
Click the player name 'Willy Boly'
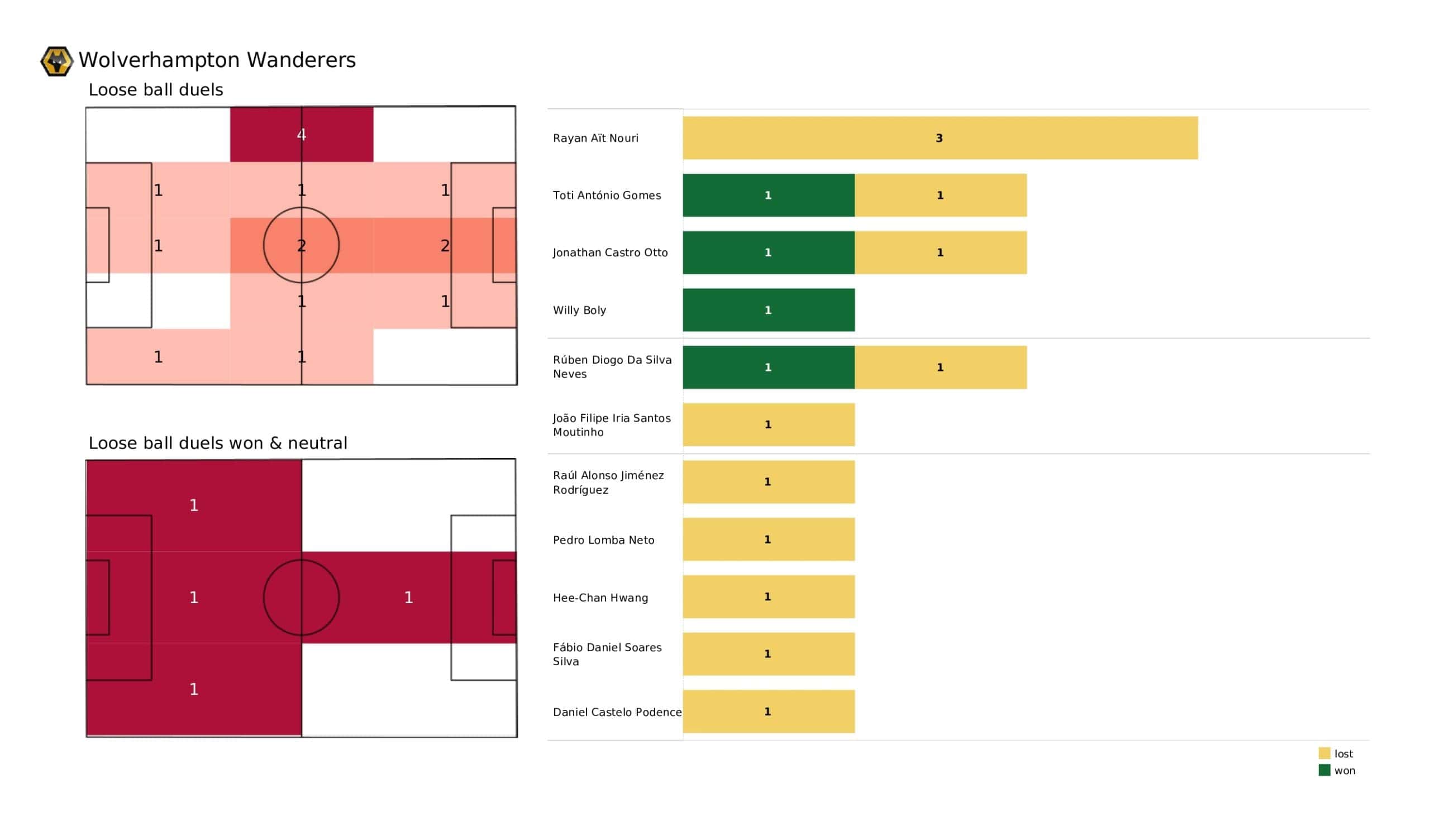tap(579, 310)
